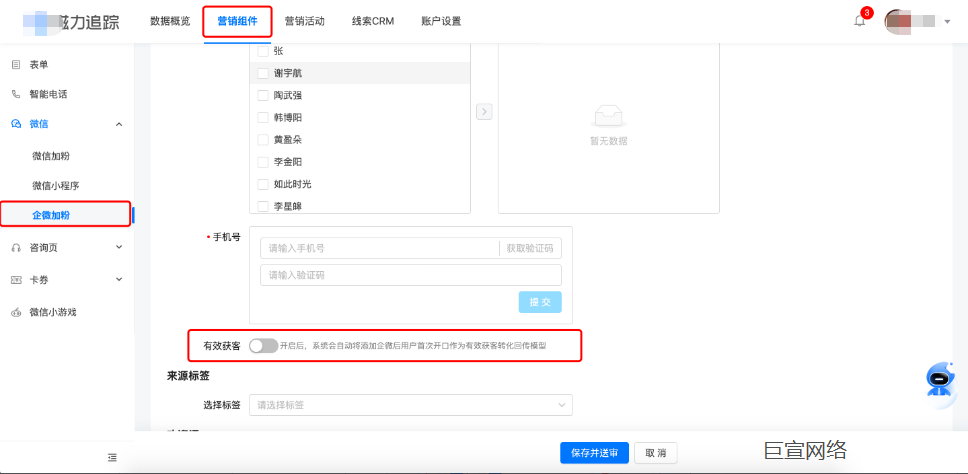The height and width of the screenshot is (474, 968).
Task: Check the box for 谢宇航
Action: tap(263, 73)
